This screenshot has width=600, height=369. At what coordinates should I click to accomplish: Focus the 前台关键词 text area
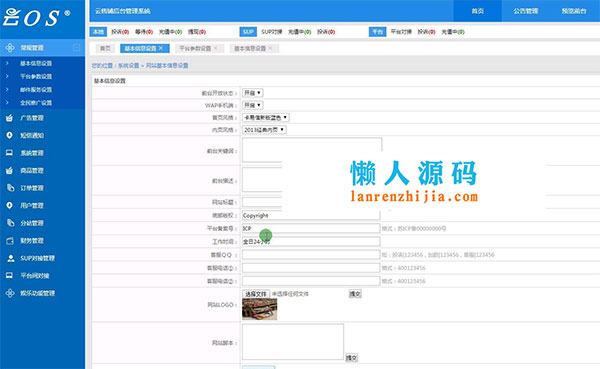[x=312, y=150]
